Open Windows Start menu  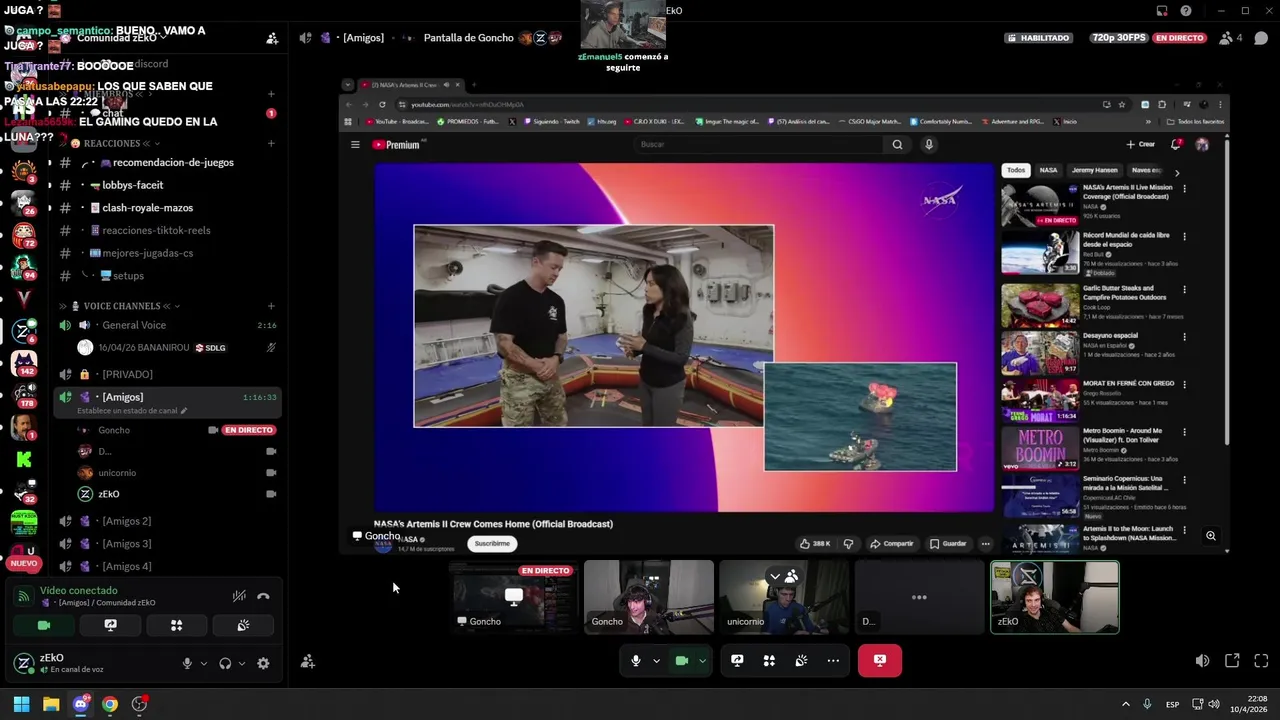[x=21, y=704]
